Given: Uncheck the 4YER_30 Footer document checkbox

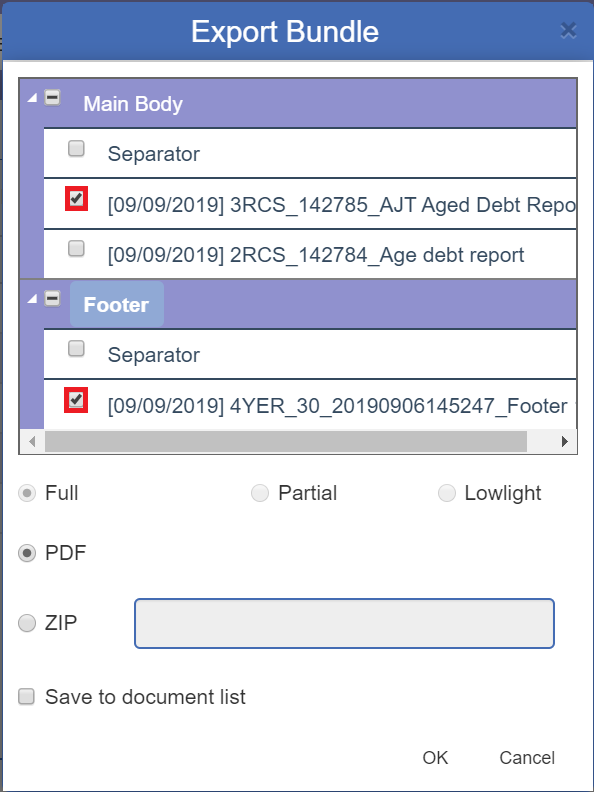Looking at the screenshot, I should (x=76, y=400).
